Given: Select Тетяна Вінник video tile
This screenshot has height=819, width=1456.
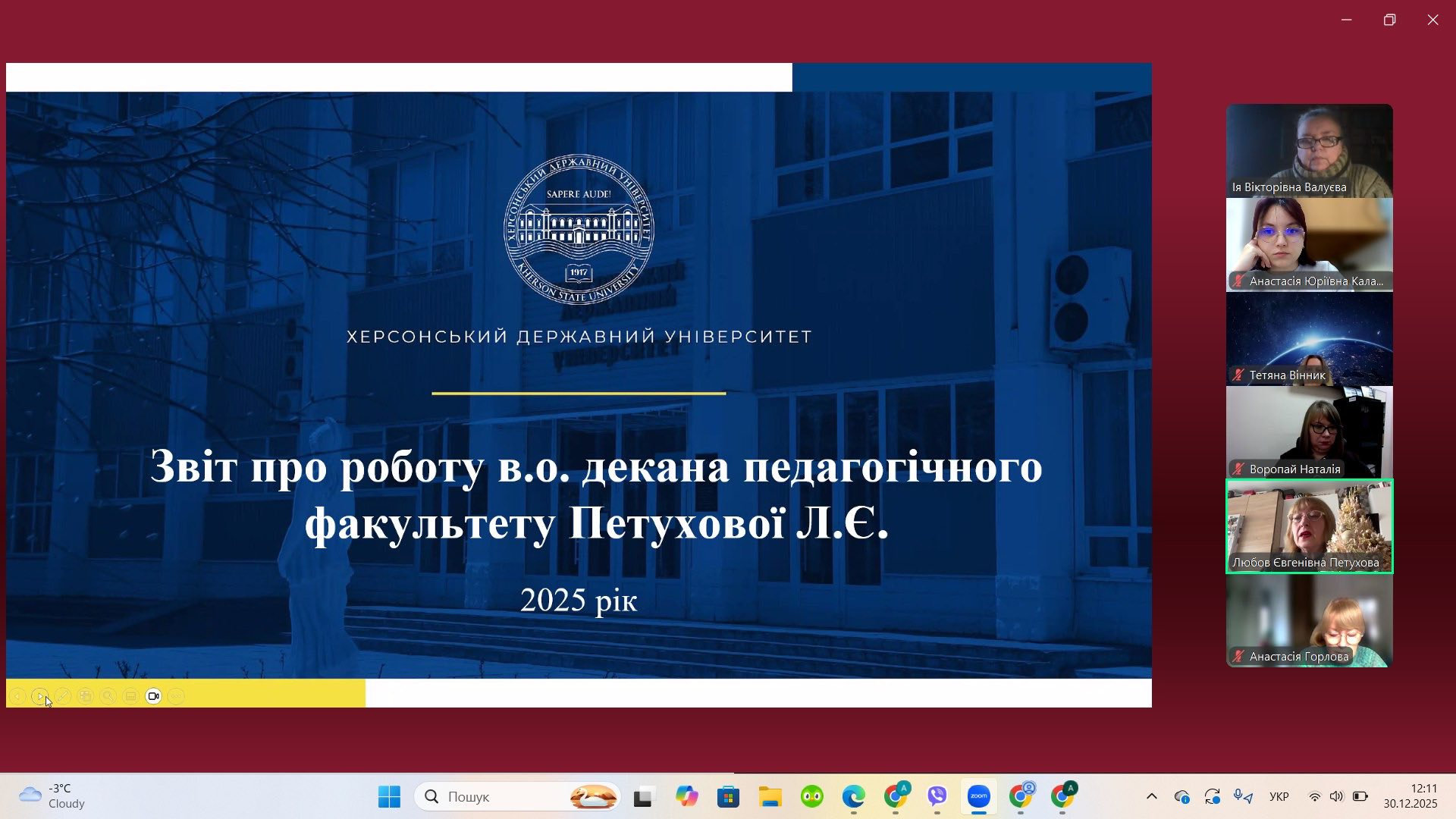Looking at the screenshot, I should tap(1310, 339).
